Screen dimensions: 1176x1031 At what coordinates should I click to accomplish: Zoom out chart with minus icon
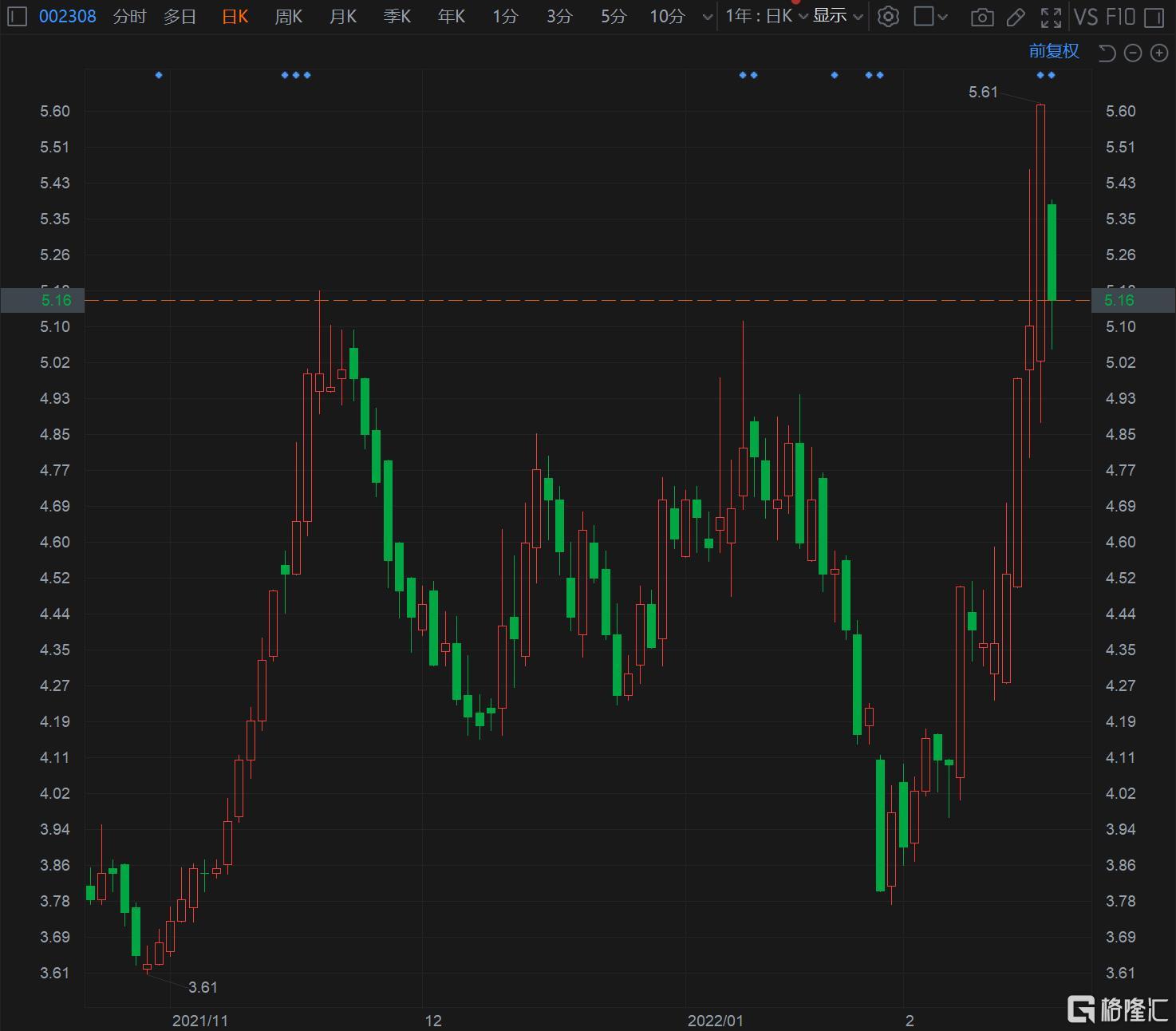coord(1133,53)
